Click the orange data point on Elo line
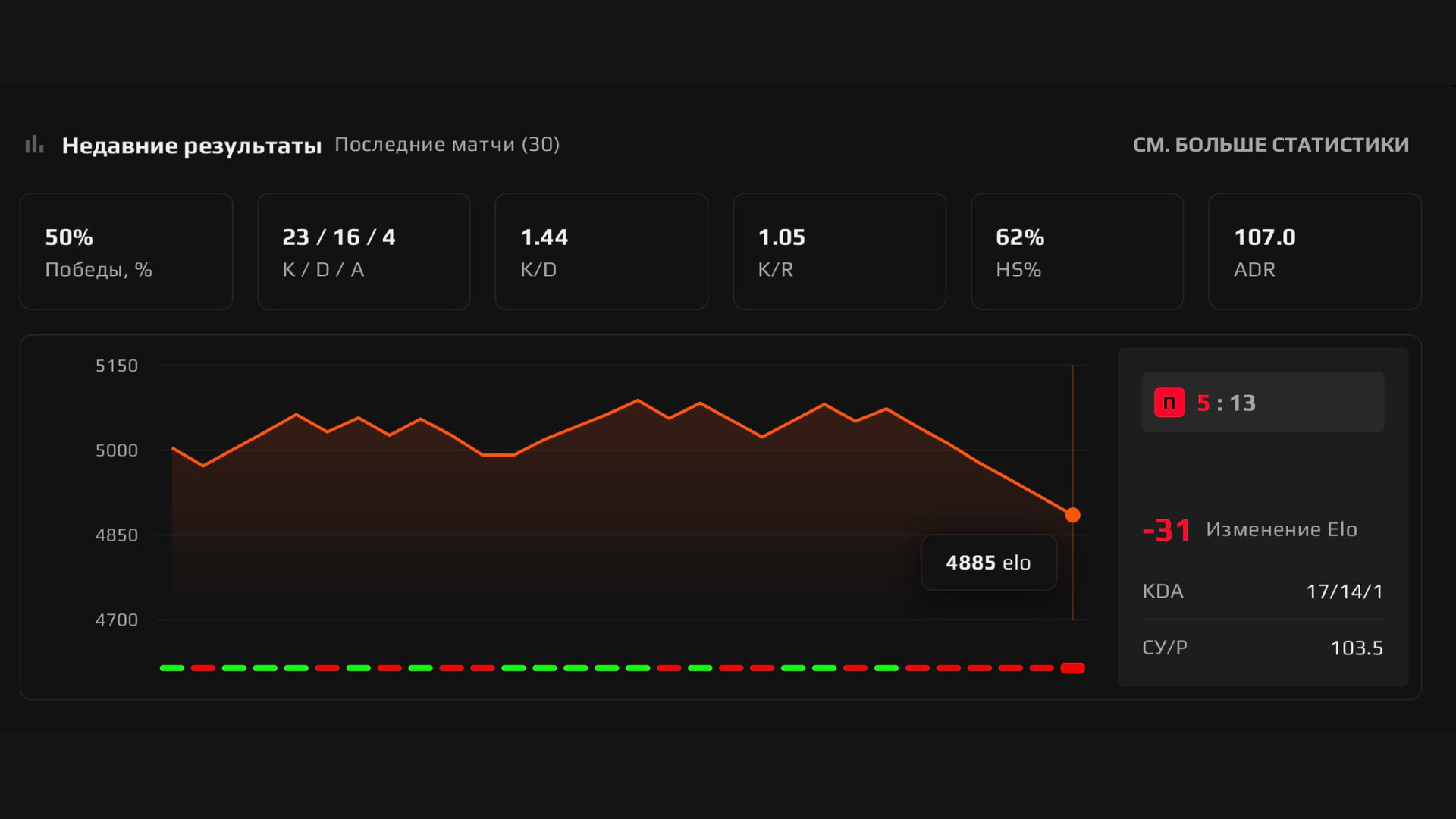Screen dimensions: 1456x819 (x=1072, y=516)
